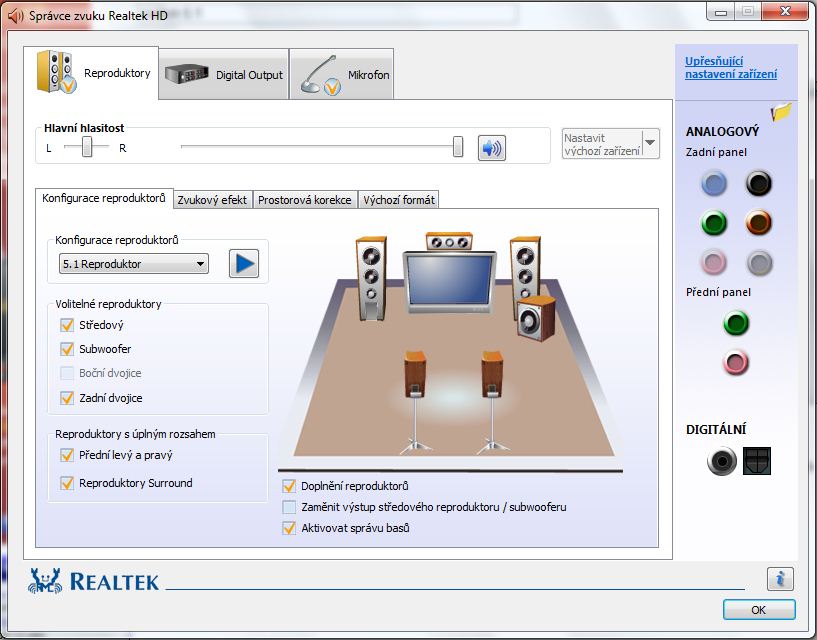
Task: Click the OK button
Action: click(x=758, y=609)
